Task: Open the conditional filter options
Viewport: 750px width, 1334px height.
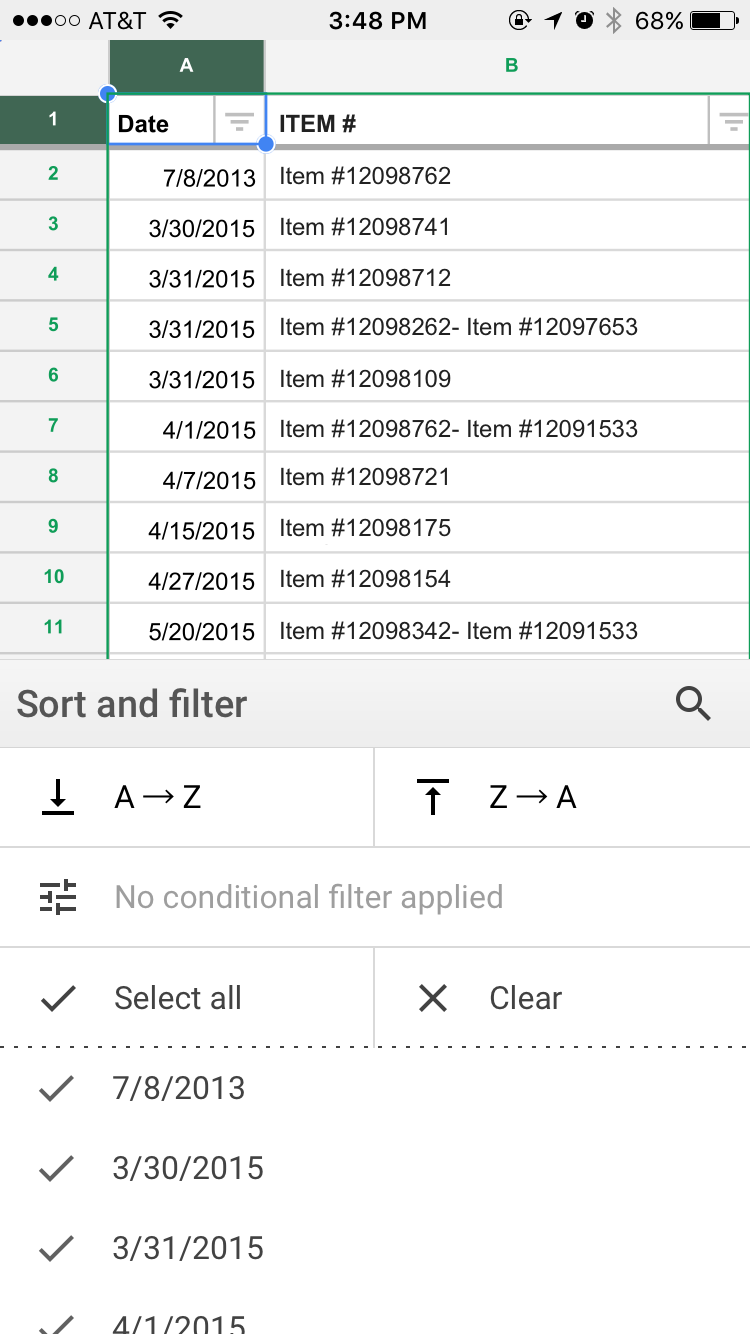Action: click(58, 897)
